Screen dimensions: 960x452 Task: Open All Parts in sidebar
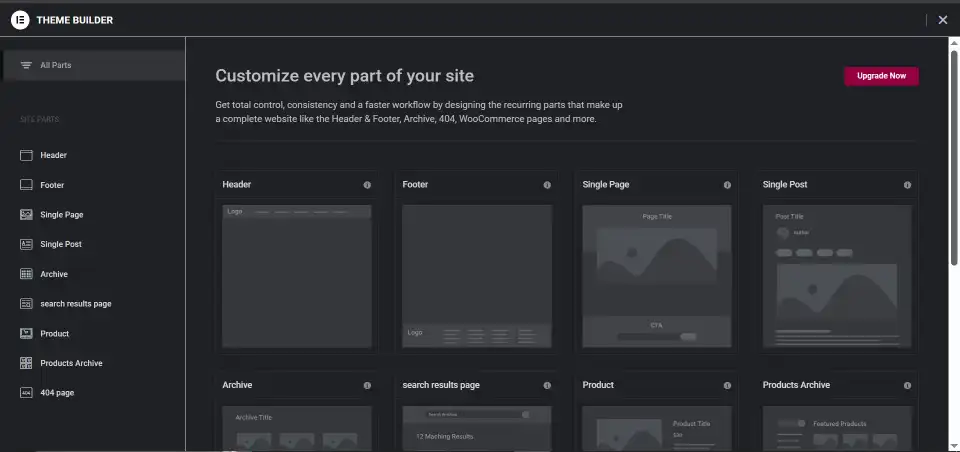pyautogui.click(x=93, y=66)
